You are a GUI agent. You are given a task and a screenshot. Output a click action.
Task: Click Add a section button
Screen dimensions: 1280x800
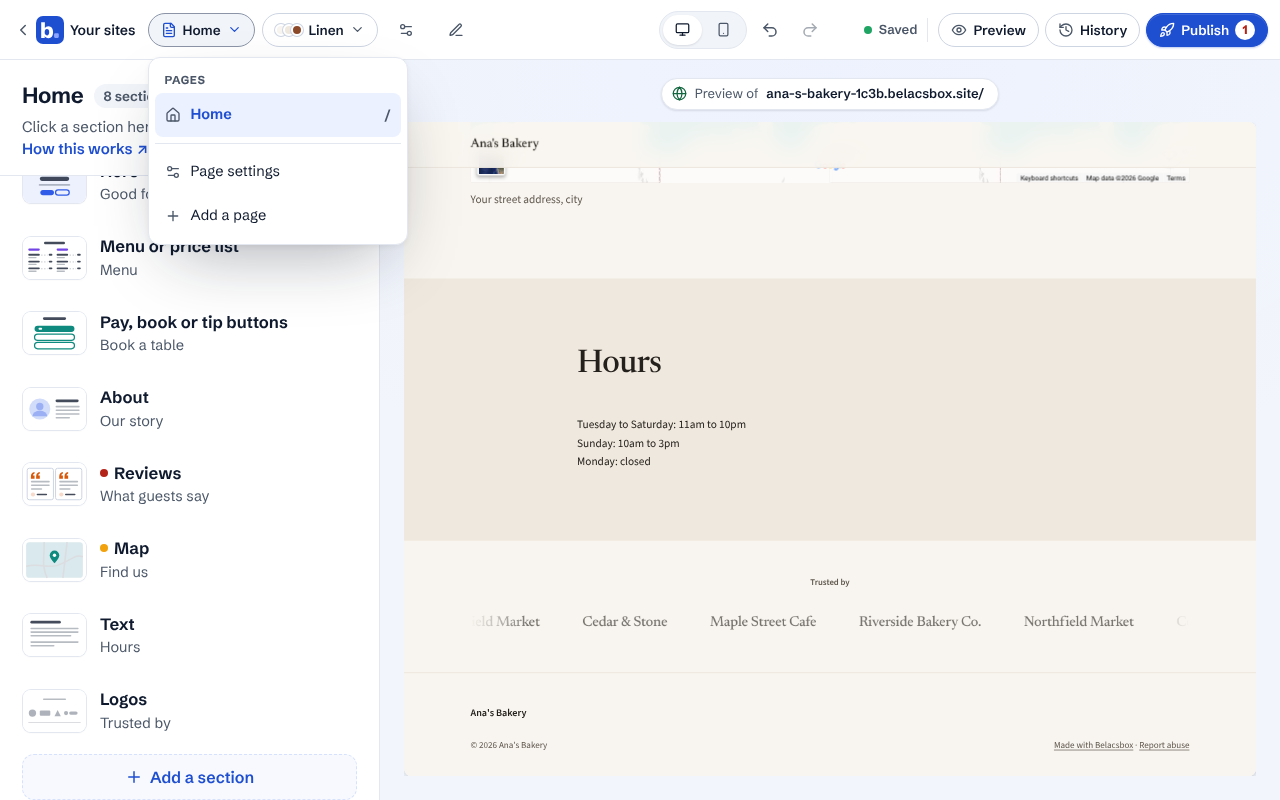point(189,777)
